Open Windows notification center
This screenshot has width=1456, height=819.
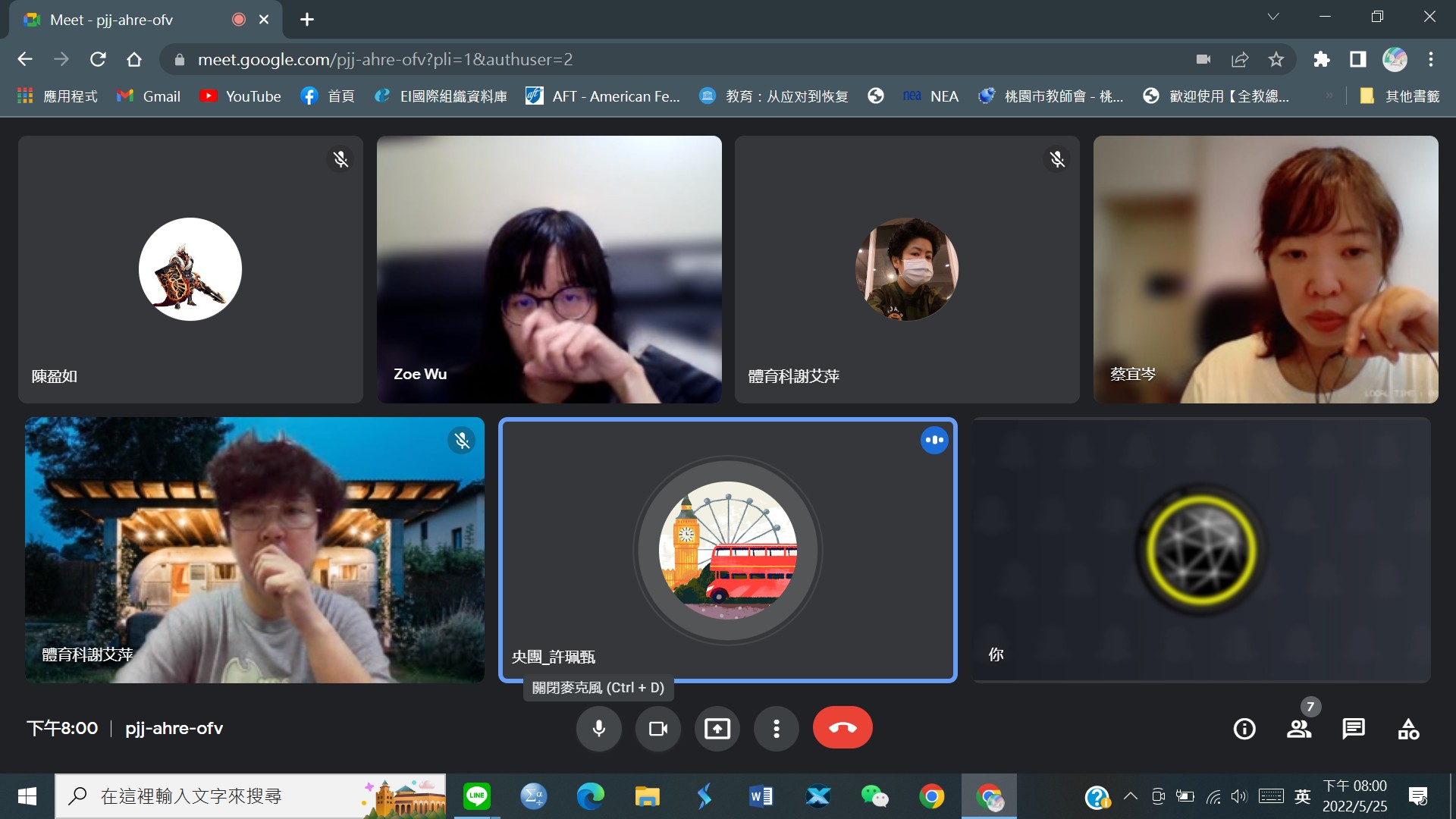(x=1418, y=796)
